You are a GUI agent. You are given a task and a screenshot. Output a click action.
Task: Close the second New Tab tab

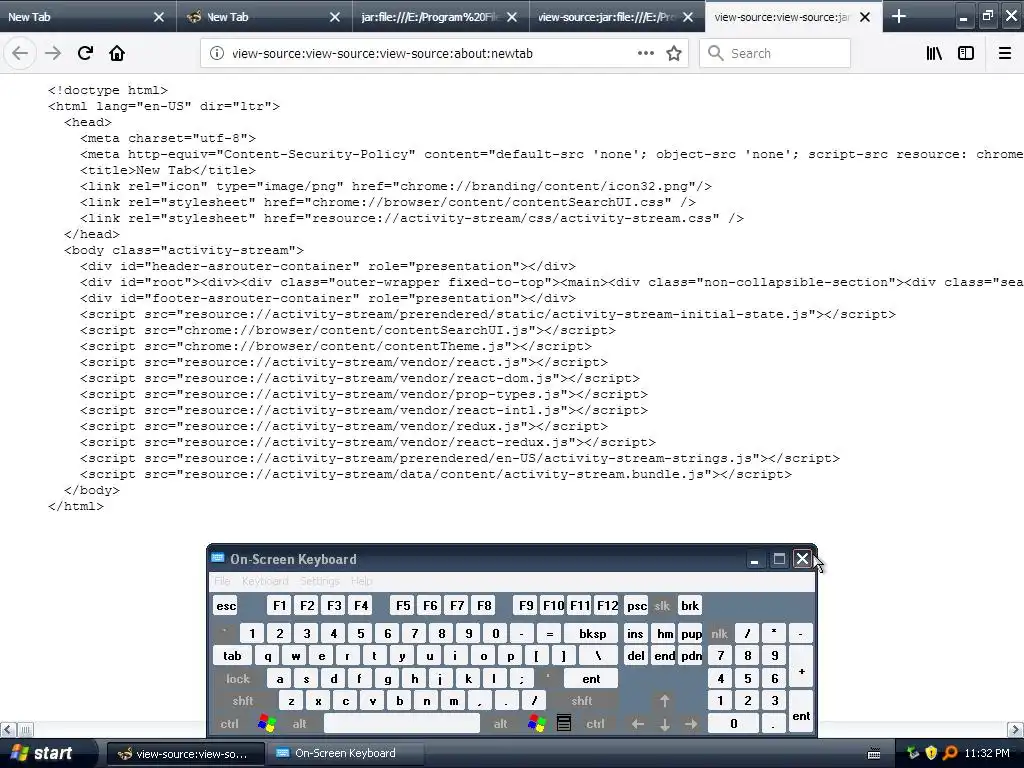[x=335, y=17]
